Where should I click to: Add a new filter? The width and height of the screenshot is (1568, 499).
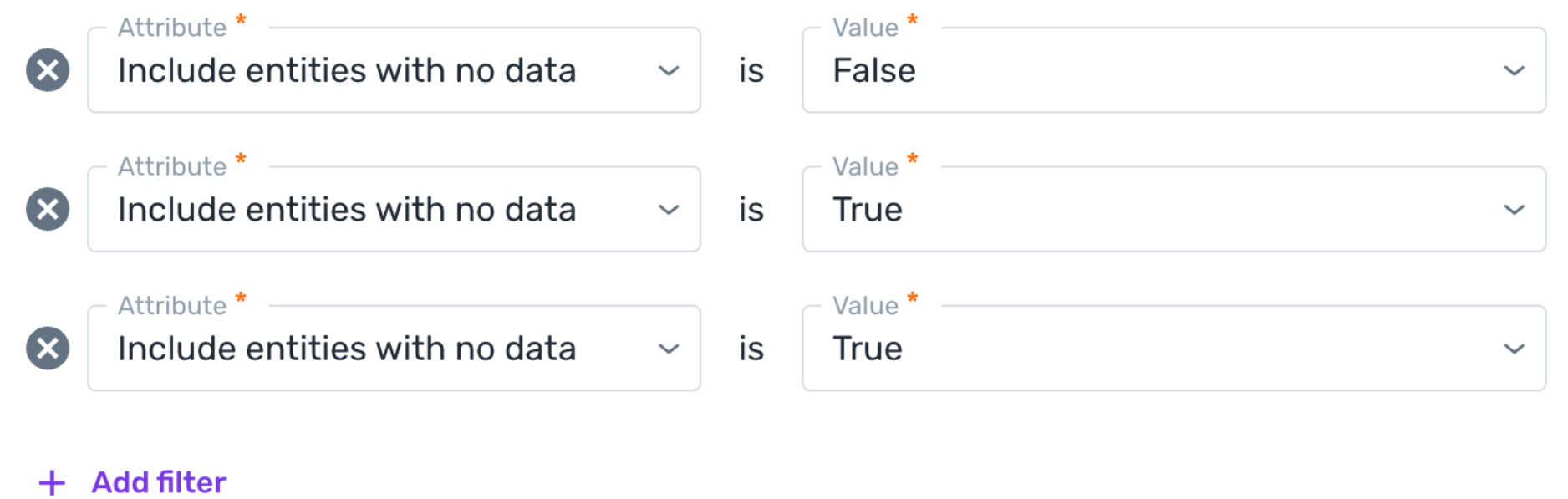point(132,482)
